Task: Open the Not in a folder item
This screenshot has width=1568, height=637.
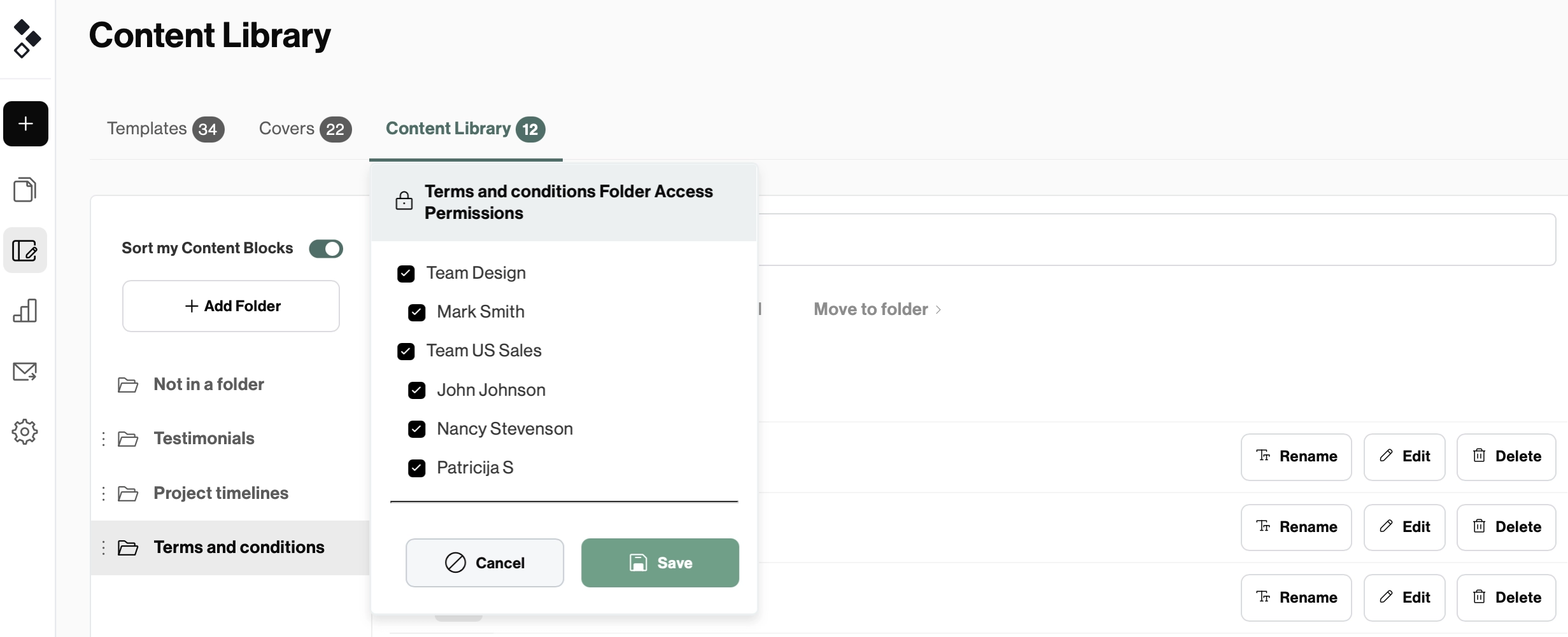Action: (x=208, y=384)
